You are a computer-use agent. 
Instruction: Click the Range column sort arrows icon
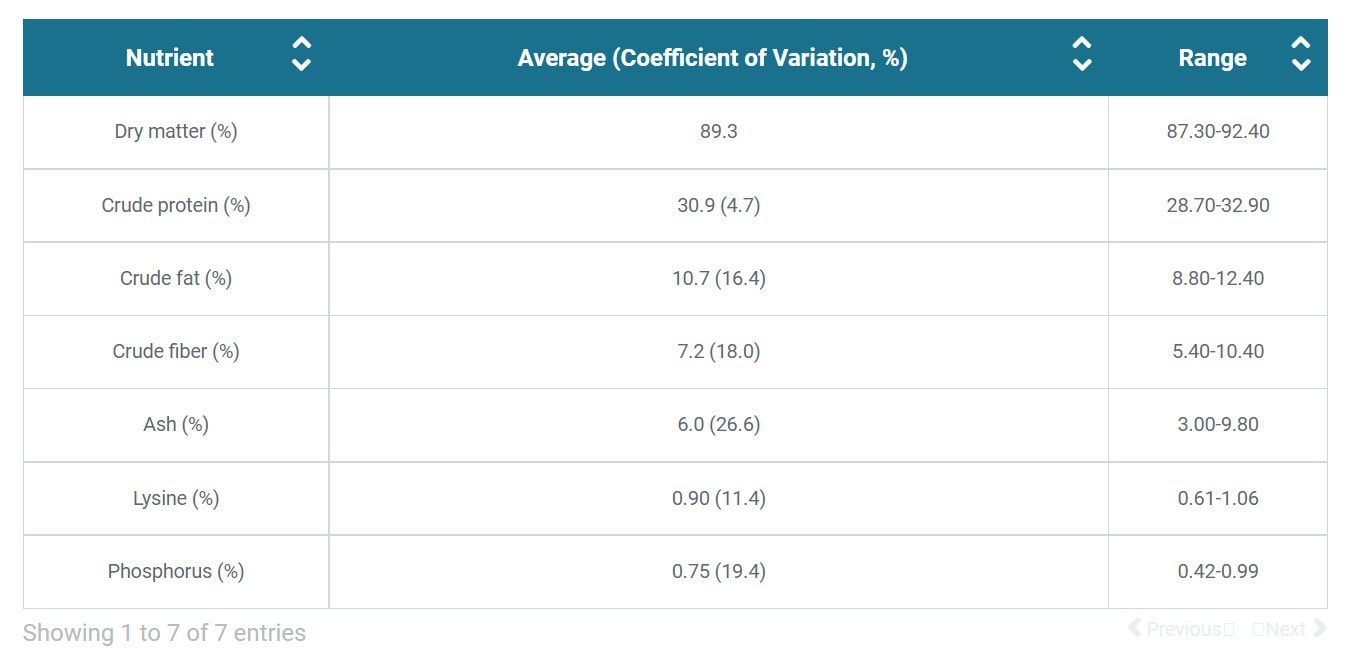1300,54
